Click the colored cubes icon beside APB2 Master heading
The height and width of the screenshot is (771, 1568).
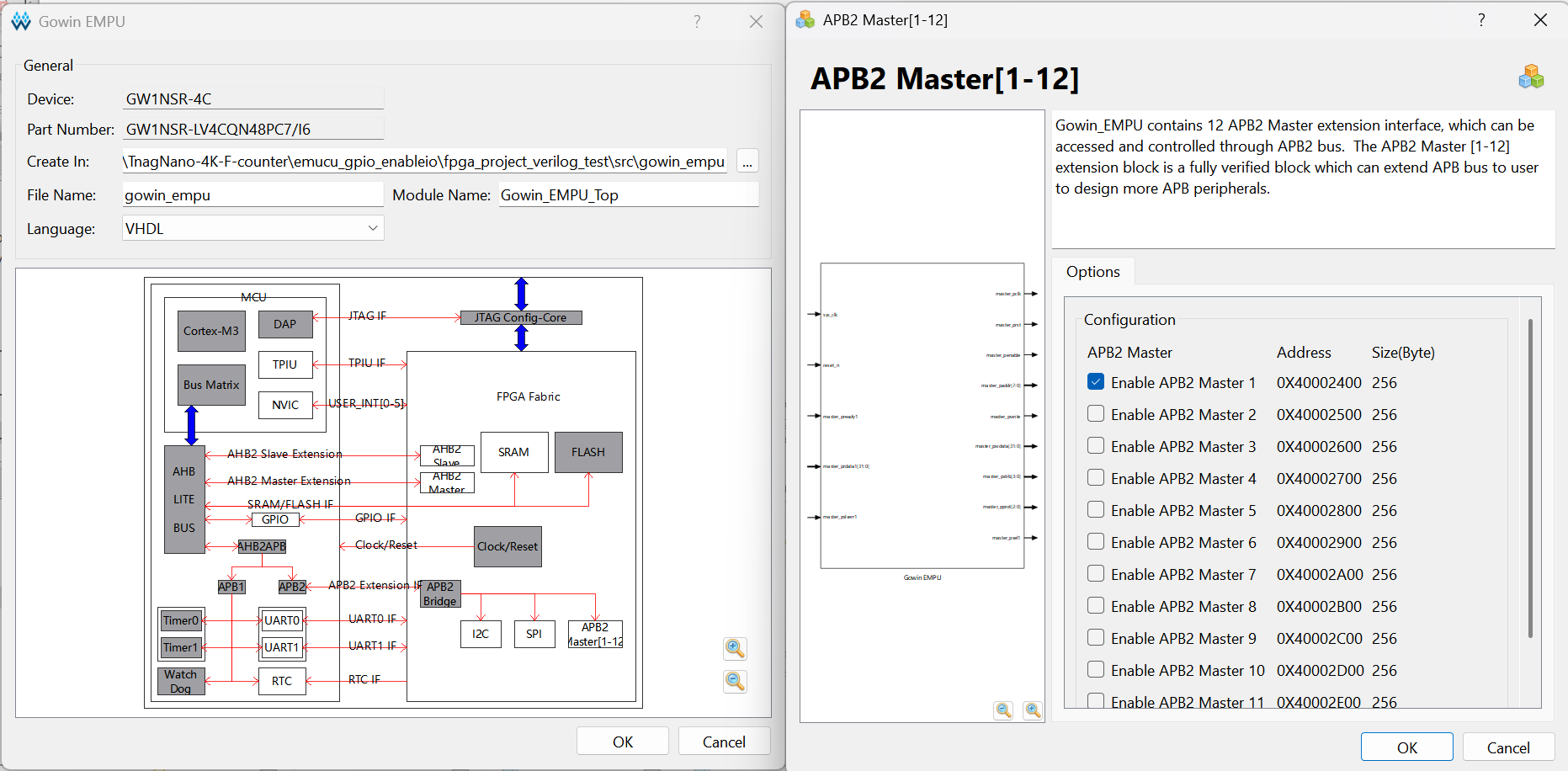pyautogui.click(x=1531, y=77)
